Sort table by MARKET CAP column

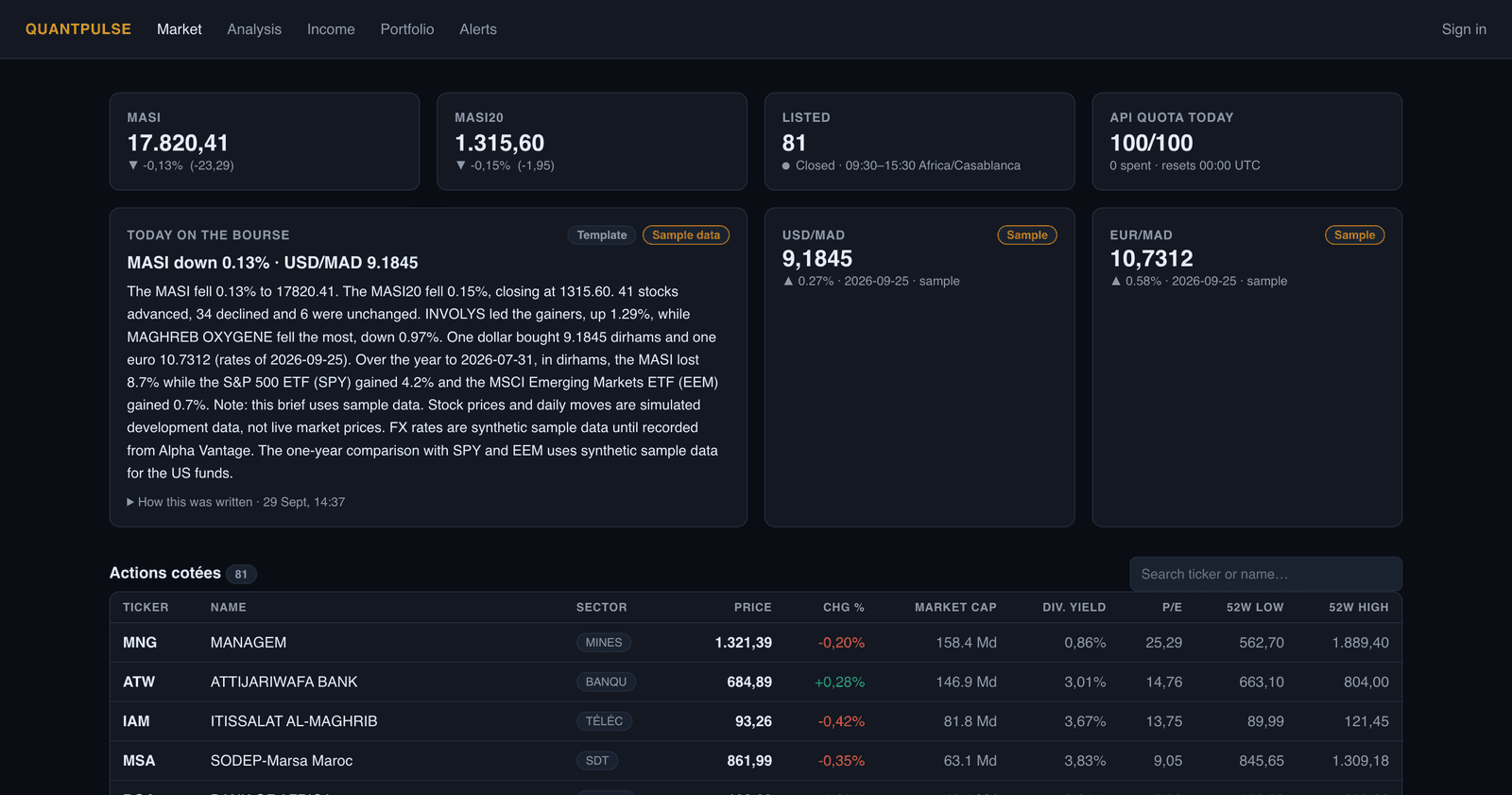[x=955, y=608]
